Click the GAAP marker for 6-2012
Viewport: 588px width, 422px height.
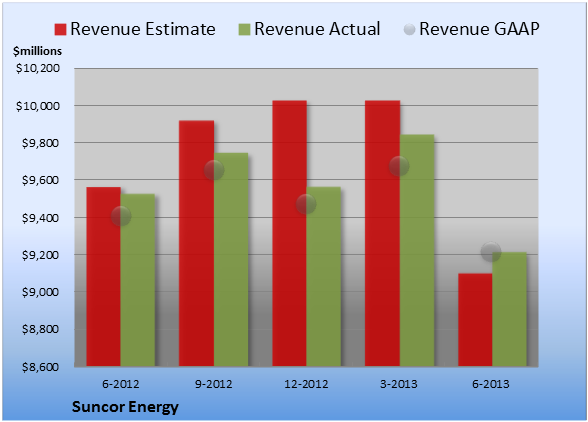click(x=121, y=216)
